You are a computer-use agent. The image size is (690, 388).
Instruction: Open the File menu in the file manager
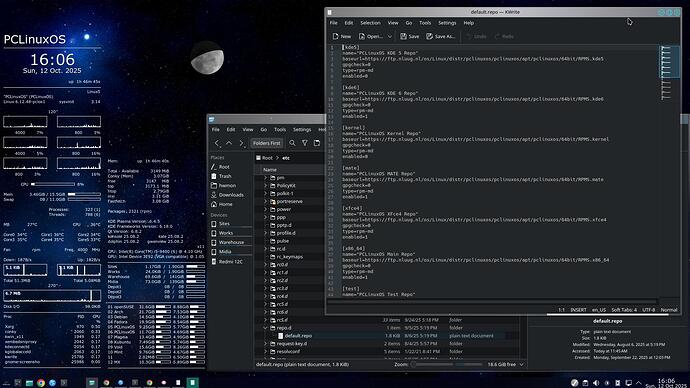(x=215, y=130)
